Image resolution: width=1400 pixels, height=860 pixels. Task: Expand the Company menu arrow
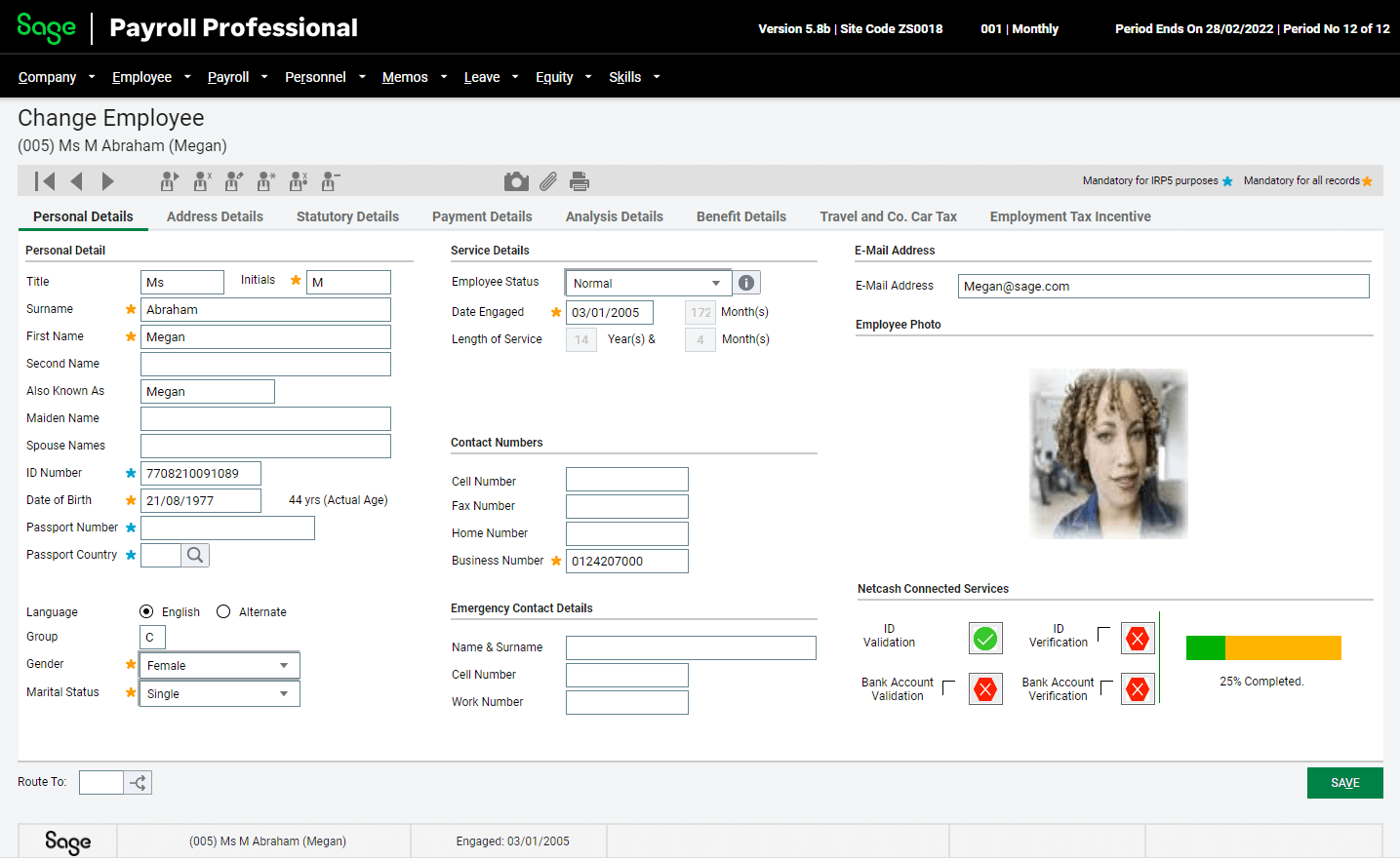[92, 77]
